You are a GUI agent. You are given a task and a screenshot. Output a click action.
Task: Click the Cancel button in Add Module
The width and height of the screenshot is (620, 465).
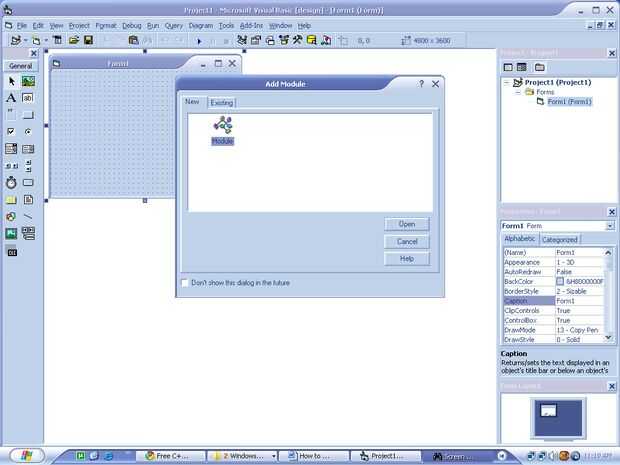(x=406, y=242)
